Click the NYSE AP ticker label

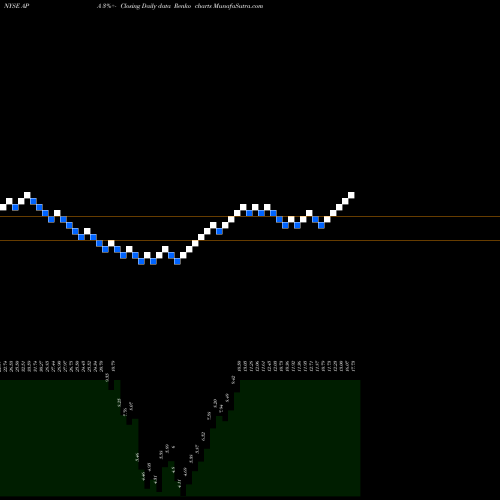click(17, 6)
